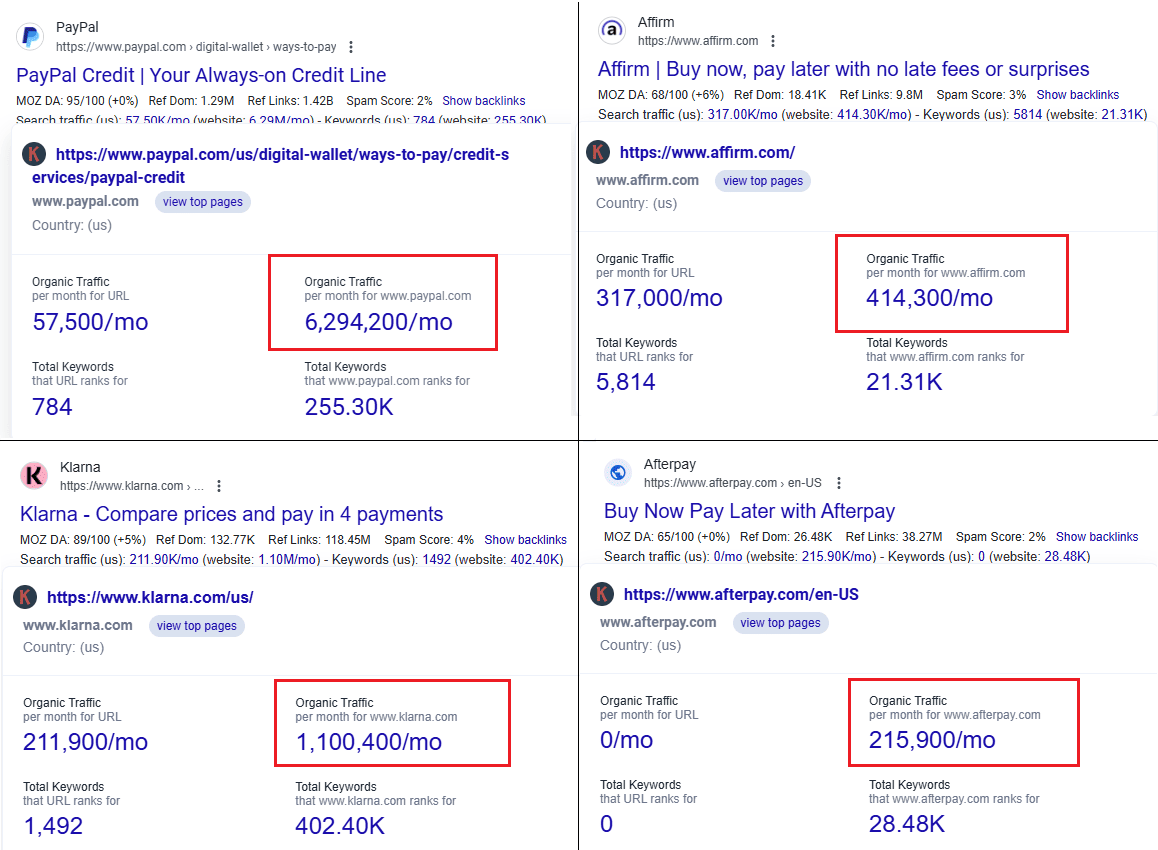Show backlinks for Klarna result

coord(525,540)
